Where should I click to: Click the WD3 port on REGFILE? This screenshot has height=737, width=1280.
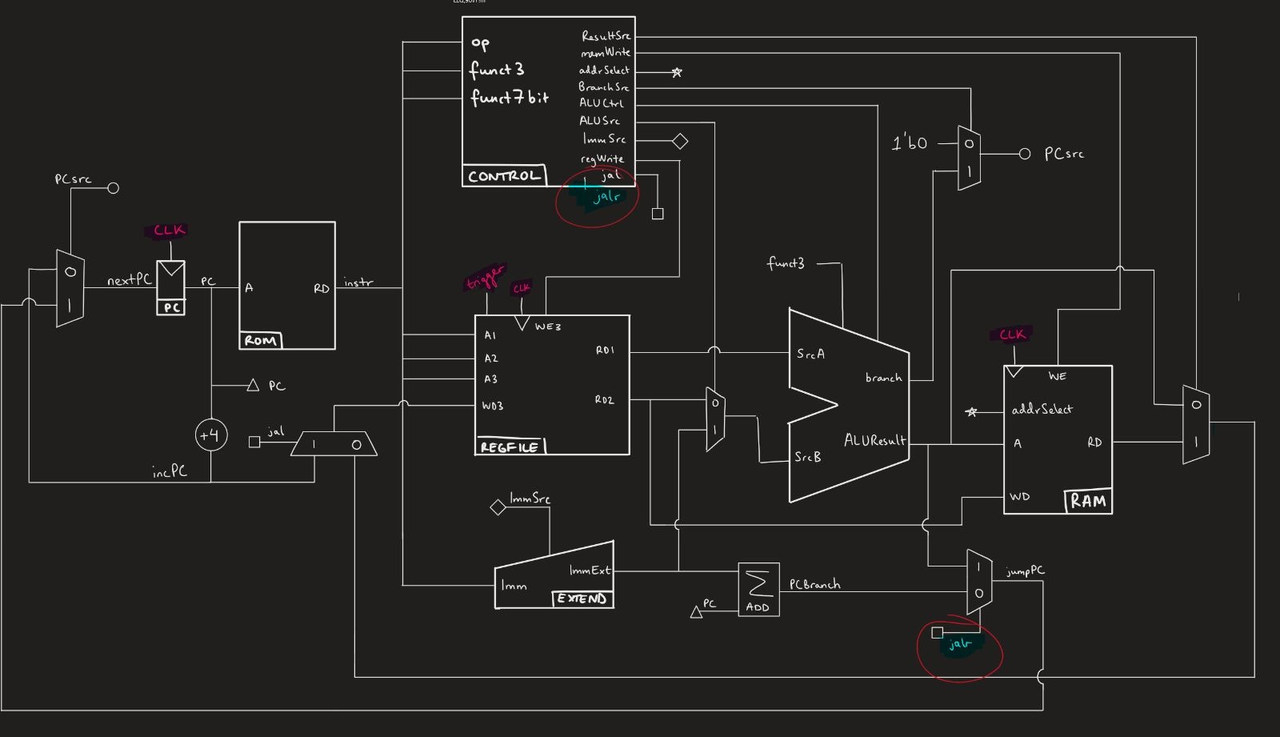click(493, 406)
